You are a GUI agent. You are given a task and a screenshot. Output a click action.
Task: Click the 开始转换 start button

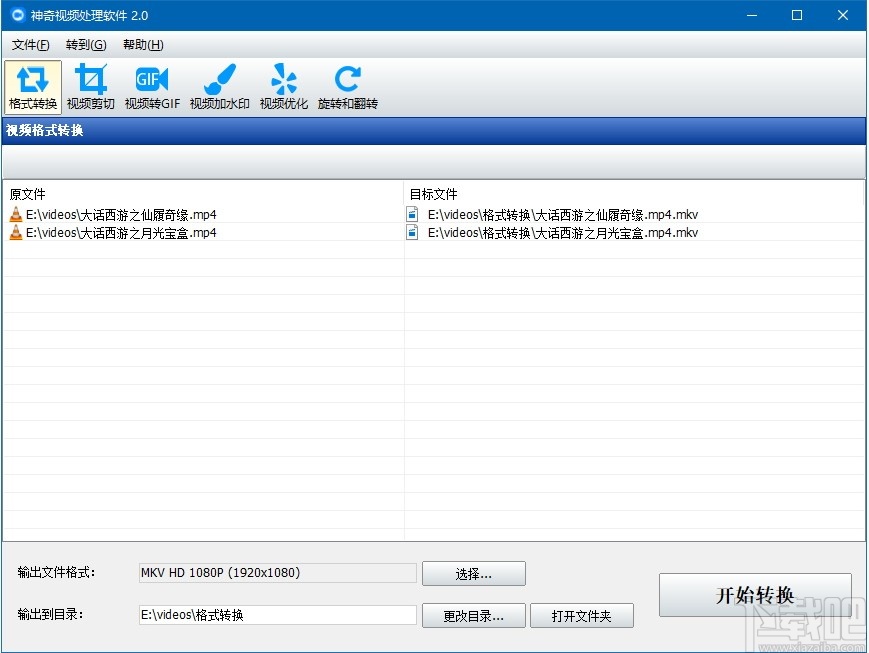coord(755,595)
